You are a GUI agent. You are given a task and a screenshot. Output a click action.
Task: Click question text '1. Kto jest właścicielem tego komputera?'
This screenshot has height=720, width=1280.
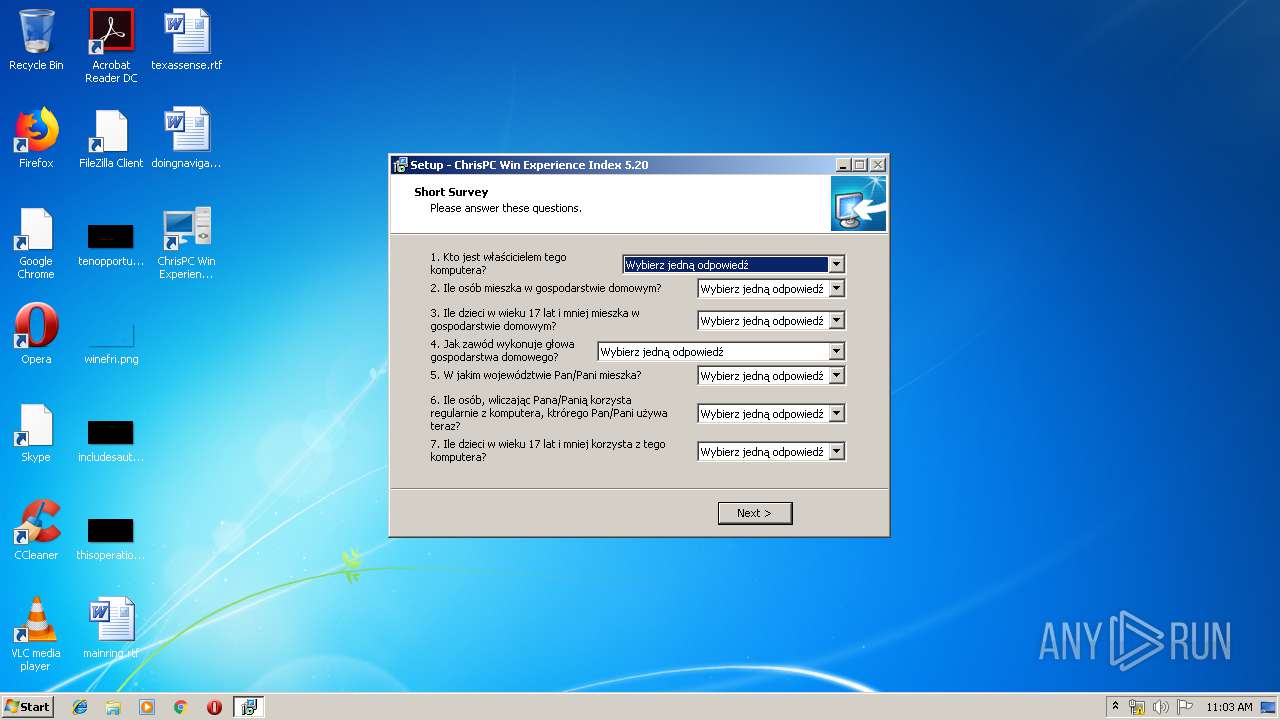[498, 264]
